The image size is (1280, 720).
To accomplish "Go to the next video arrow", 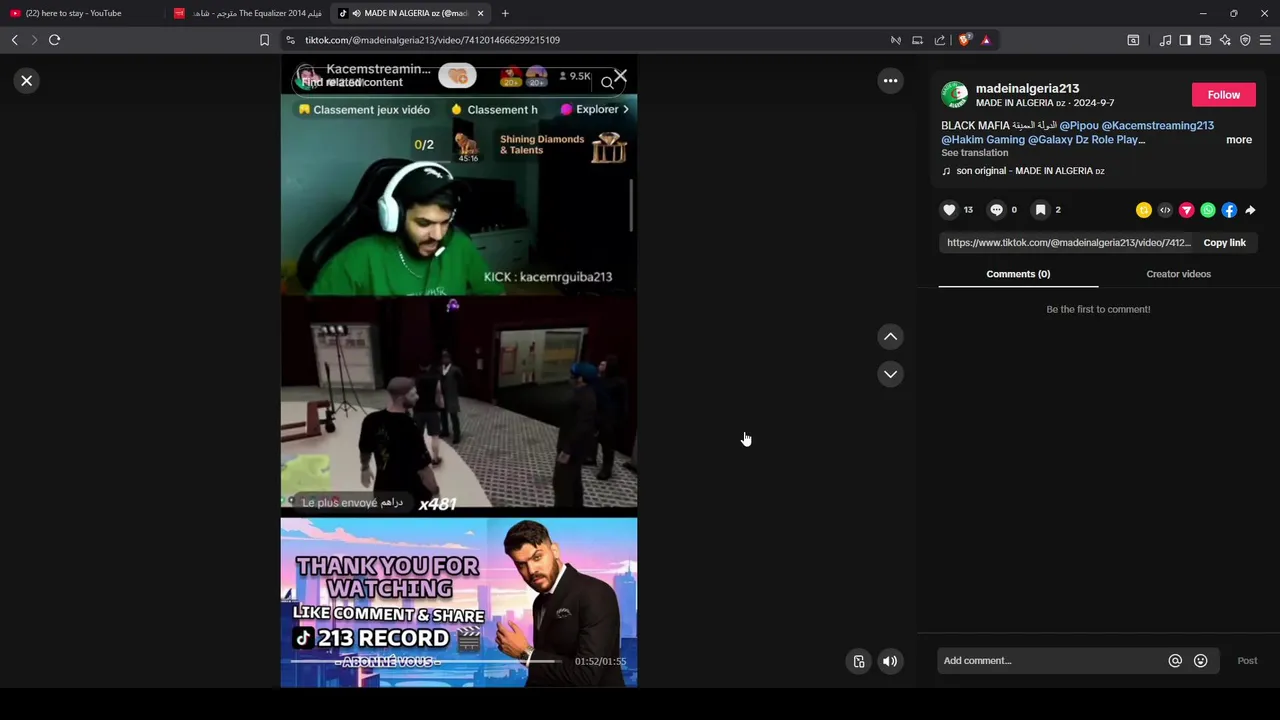I will [890, 374].
